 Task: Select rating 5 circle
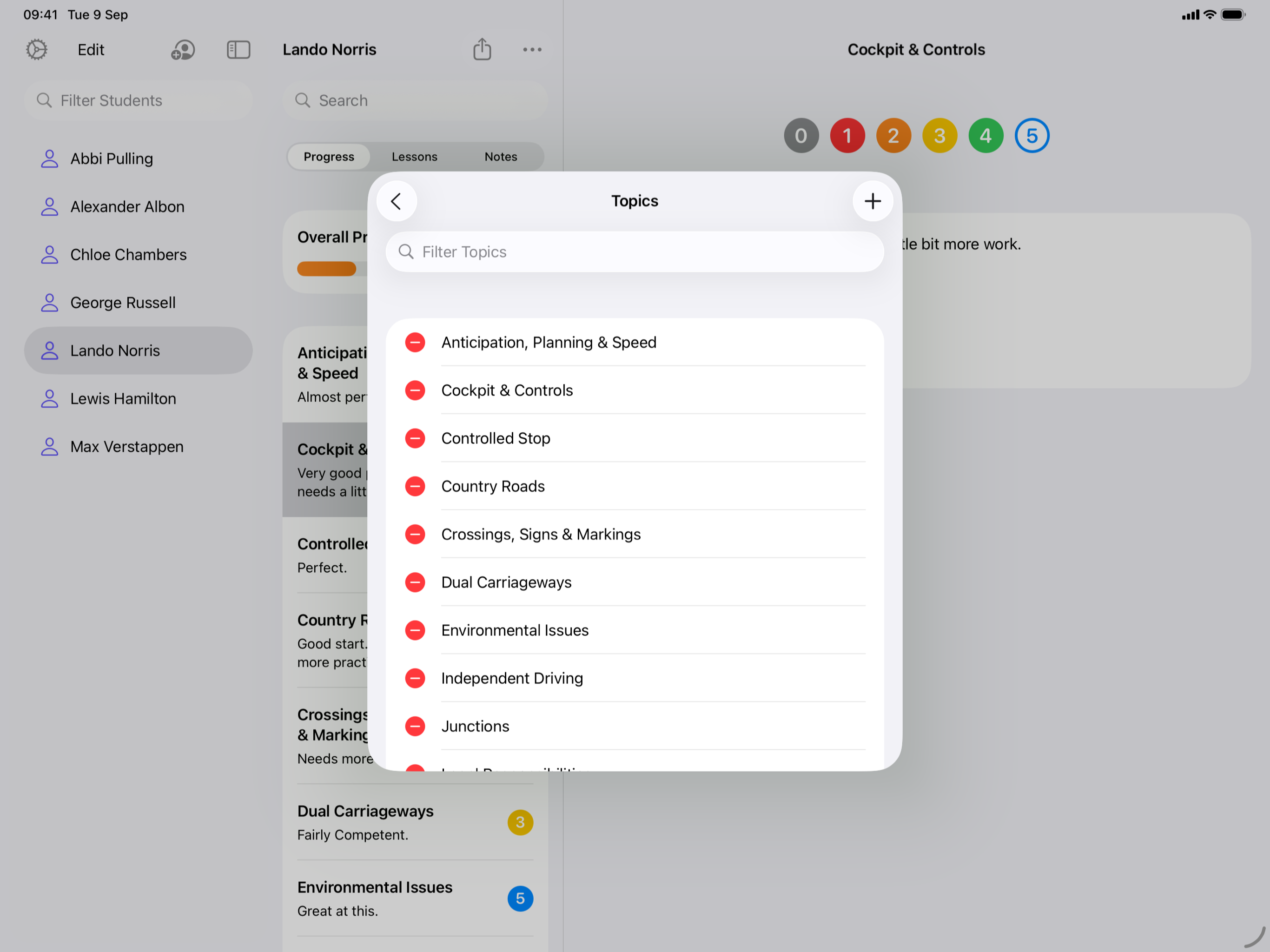pos(1031,136)
